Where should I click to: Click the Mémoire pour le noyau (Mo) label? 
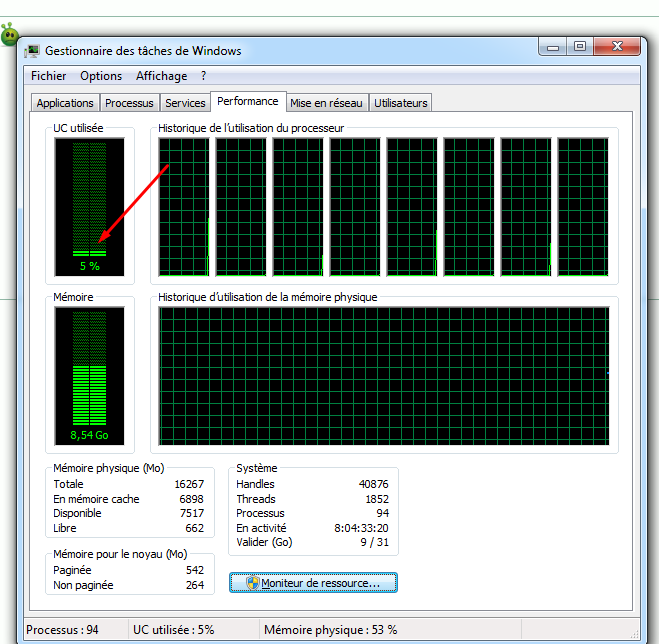(x=120, y=554)
